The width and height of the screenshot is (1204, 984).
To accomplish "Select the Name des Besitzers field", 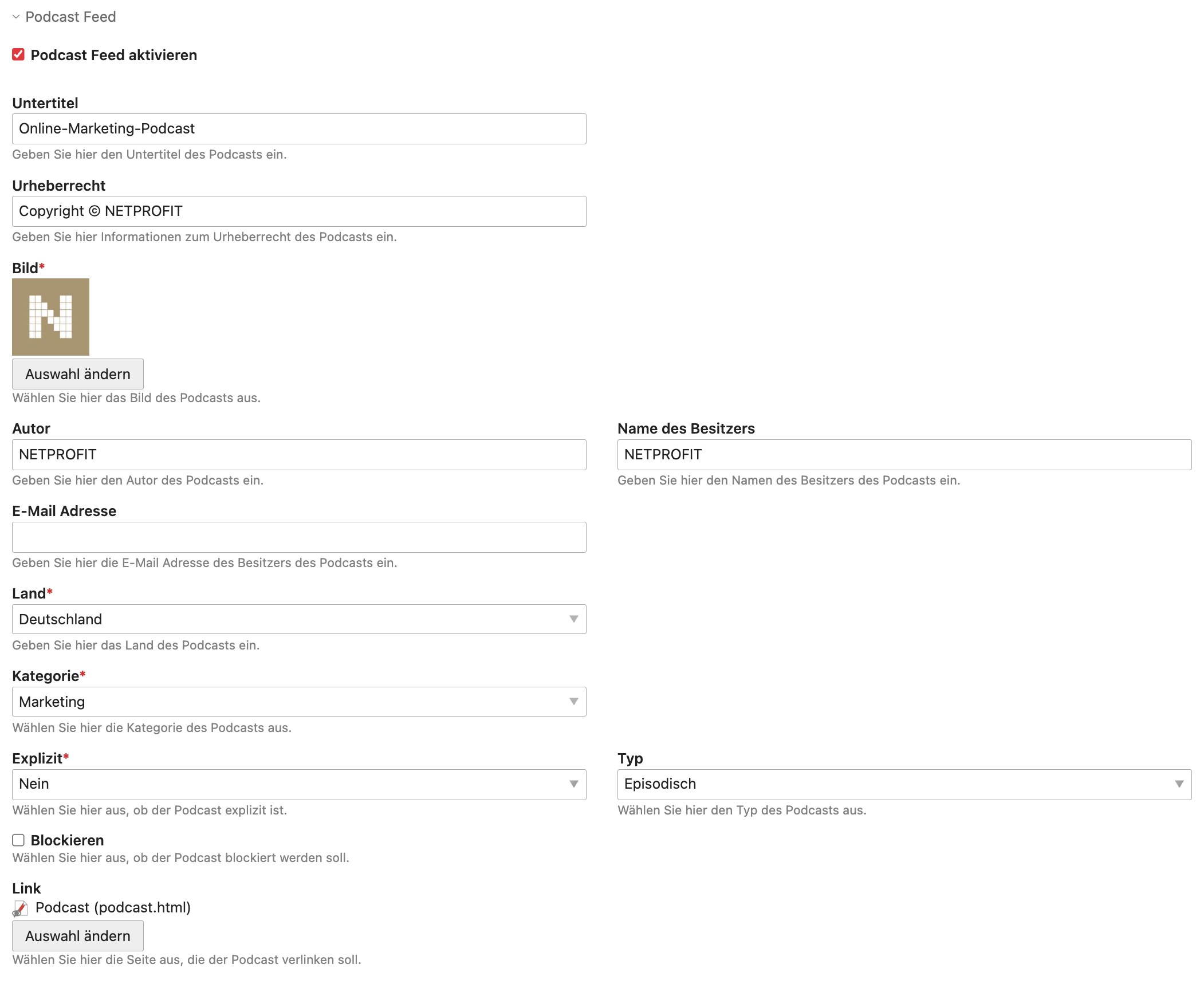I will (x=904, y=455).
